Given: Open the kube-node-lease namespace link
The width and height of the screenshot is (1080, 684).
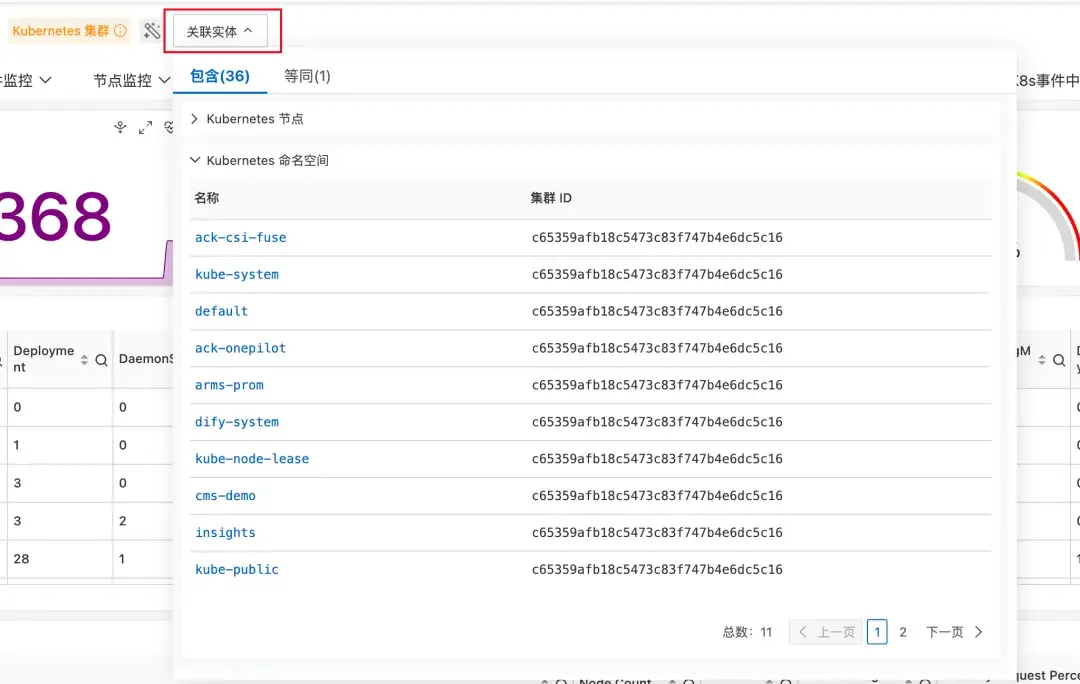Looking at the screenshot, I should (252, 459).
